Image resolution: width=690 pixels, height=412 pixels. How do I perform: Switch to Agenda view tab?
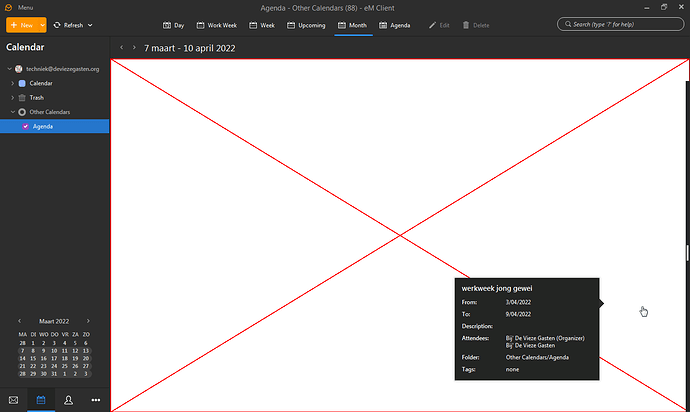point(395,25)
